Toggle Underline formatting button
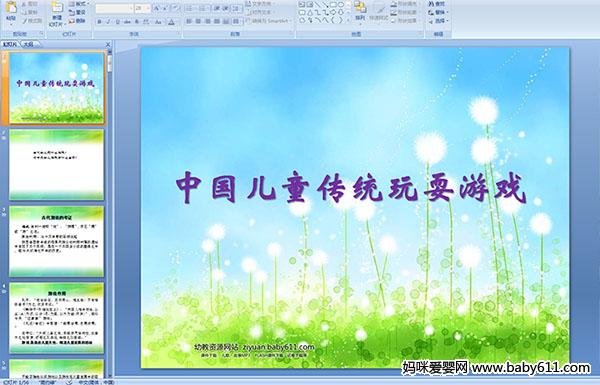The width and height of the screenshot is (600, 385). 117,22
